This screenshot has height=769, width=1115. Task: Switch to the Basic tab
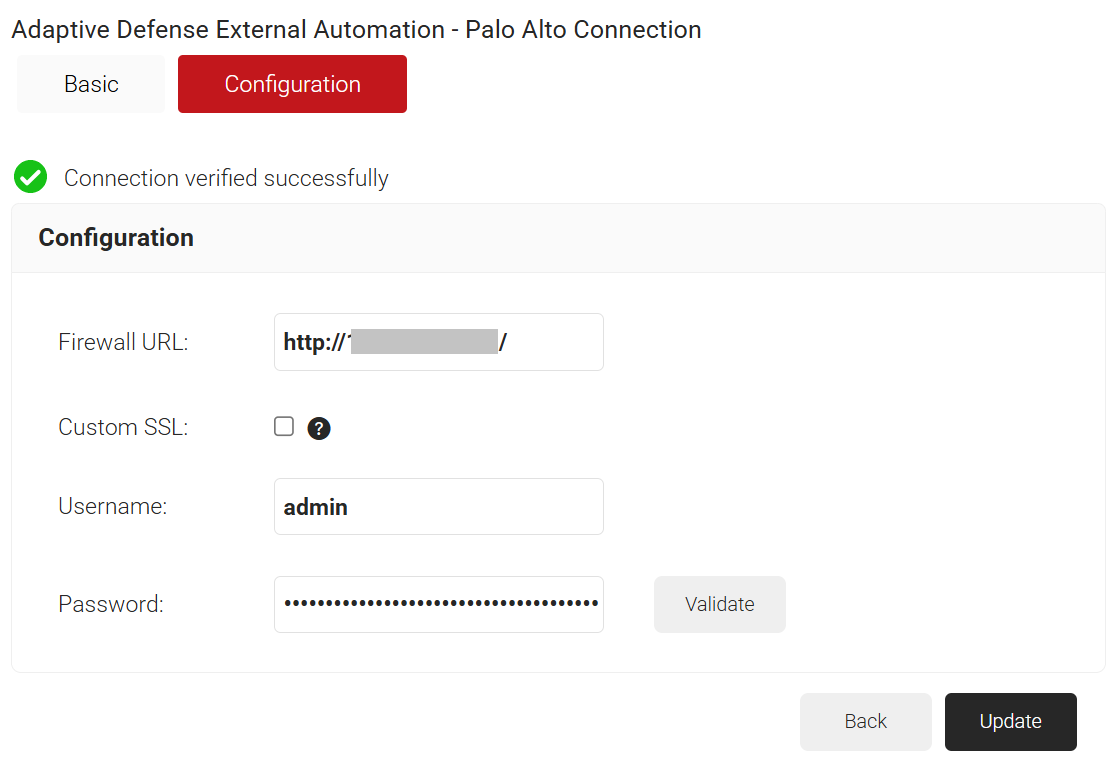[91, 84]
